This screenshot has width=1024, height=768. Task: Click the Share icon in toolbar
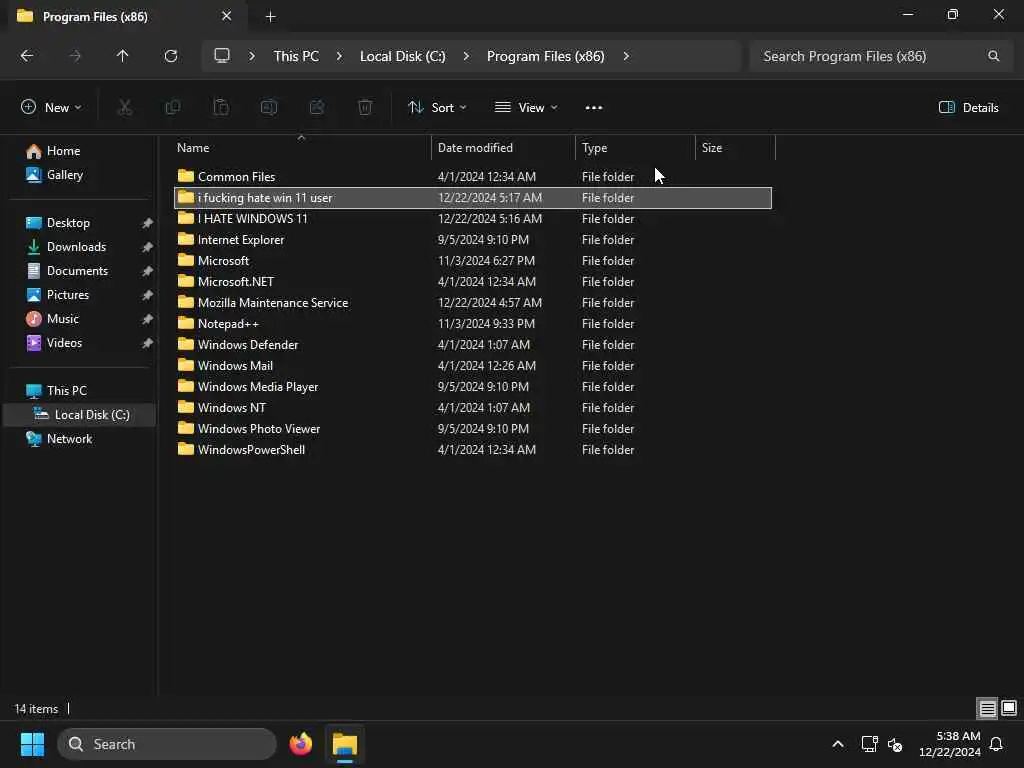click(x=317, y=107)
